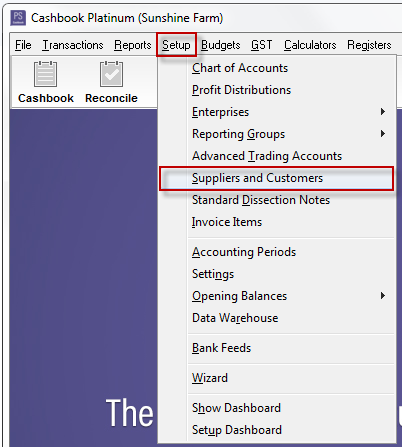Screen dimensions: 402x447
Task: Open the File menu
Action: 23,45
